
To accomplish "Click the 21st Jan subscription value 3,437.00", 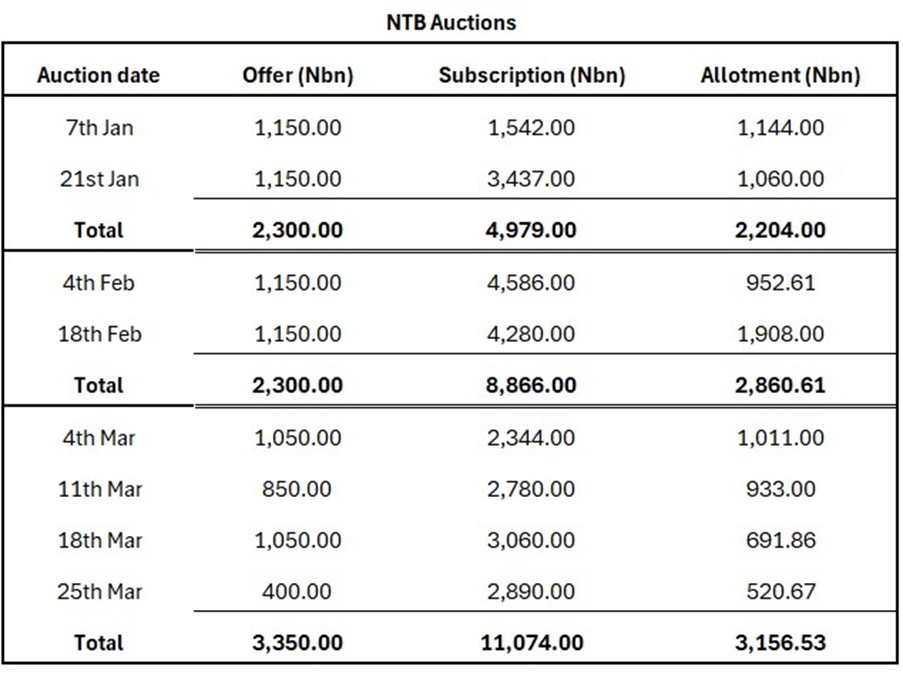I will pyautogui.click(x=530, y=179).
